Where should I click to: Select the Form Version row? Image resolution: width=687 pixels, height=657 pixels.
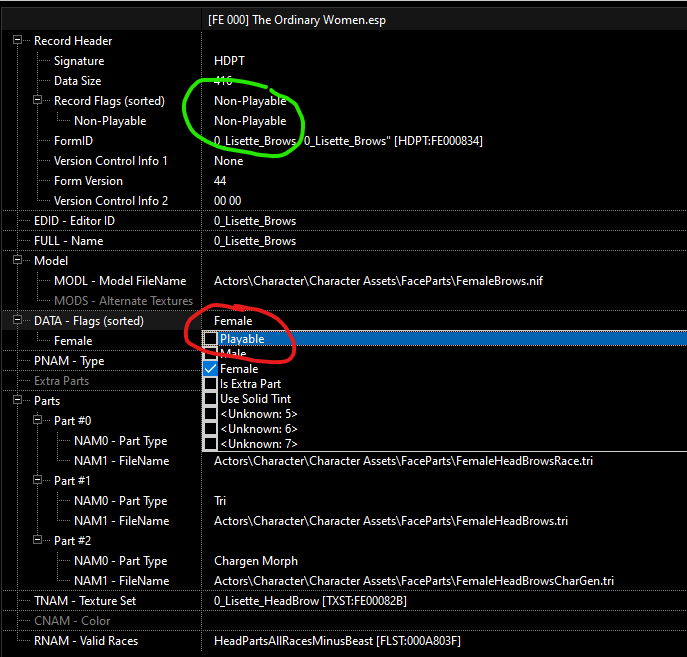click(x=88, y=181)
